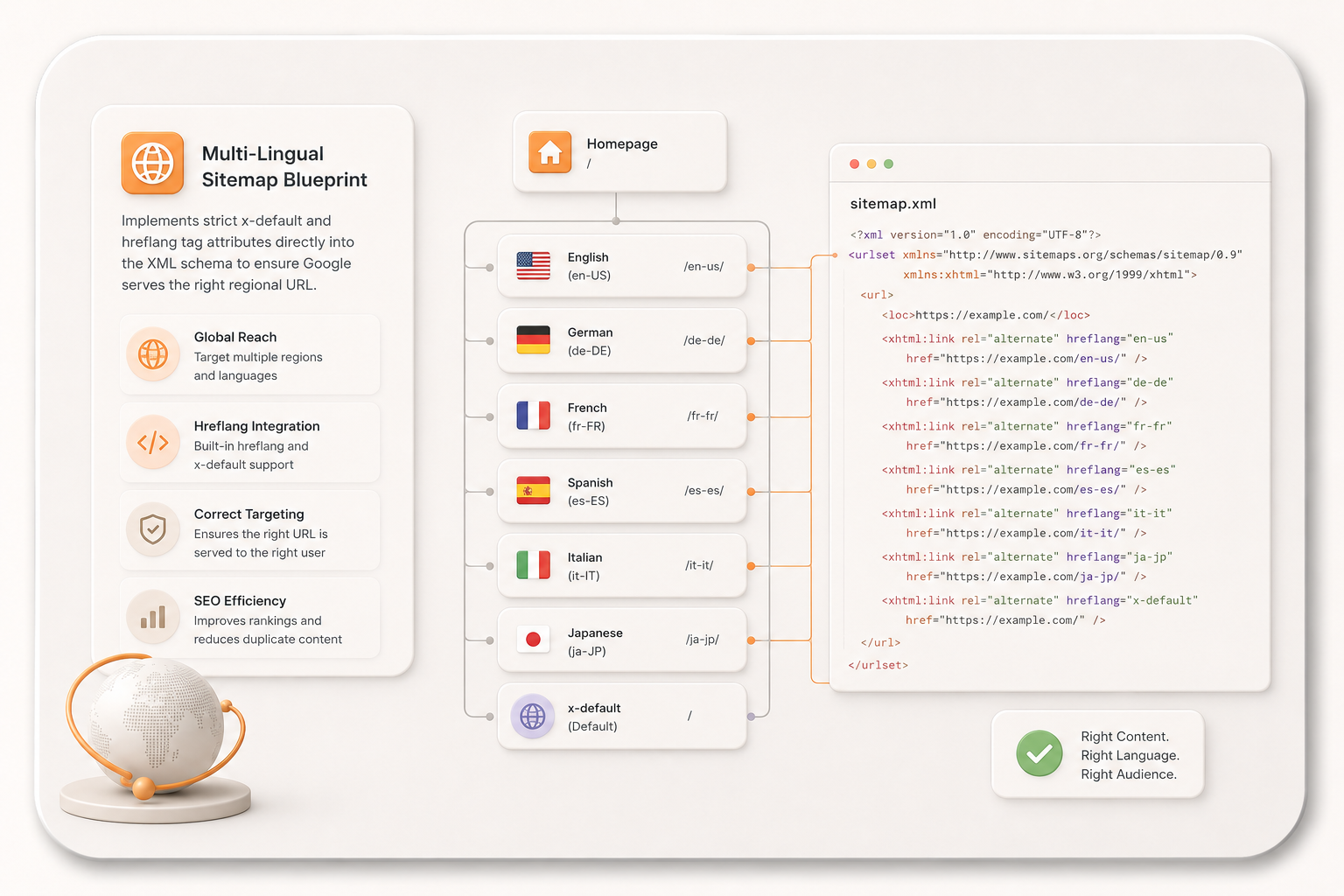
Task: Click the orange Homepage house icon
Action: click(549, 152)
